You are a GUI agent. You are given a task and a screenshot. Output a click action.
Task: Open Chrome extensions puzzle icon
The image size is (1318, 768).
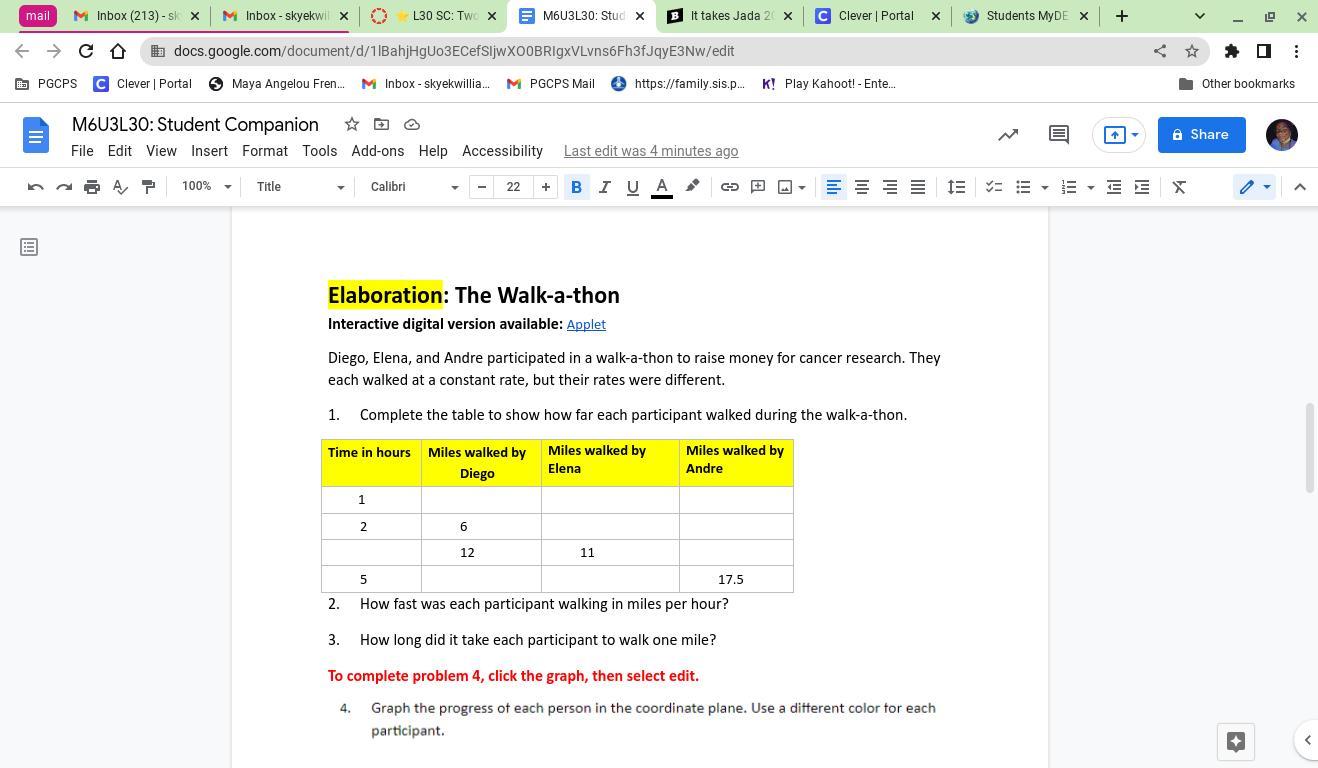pos(1232,51)
